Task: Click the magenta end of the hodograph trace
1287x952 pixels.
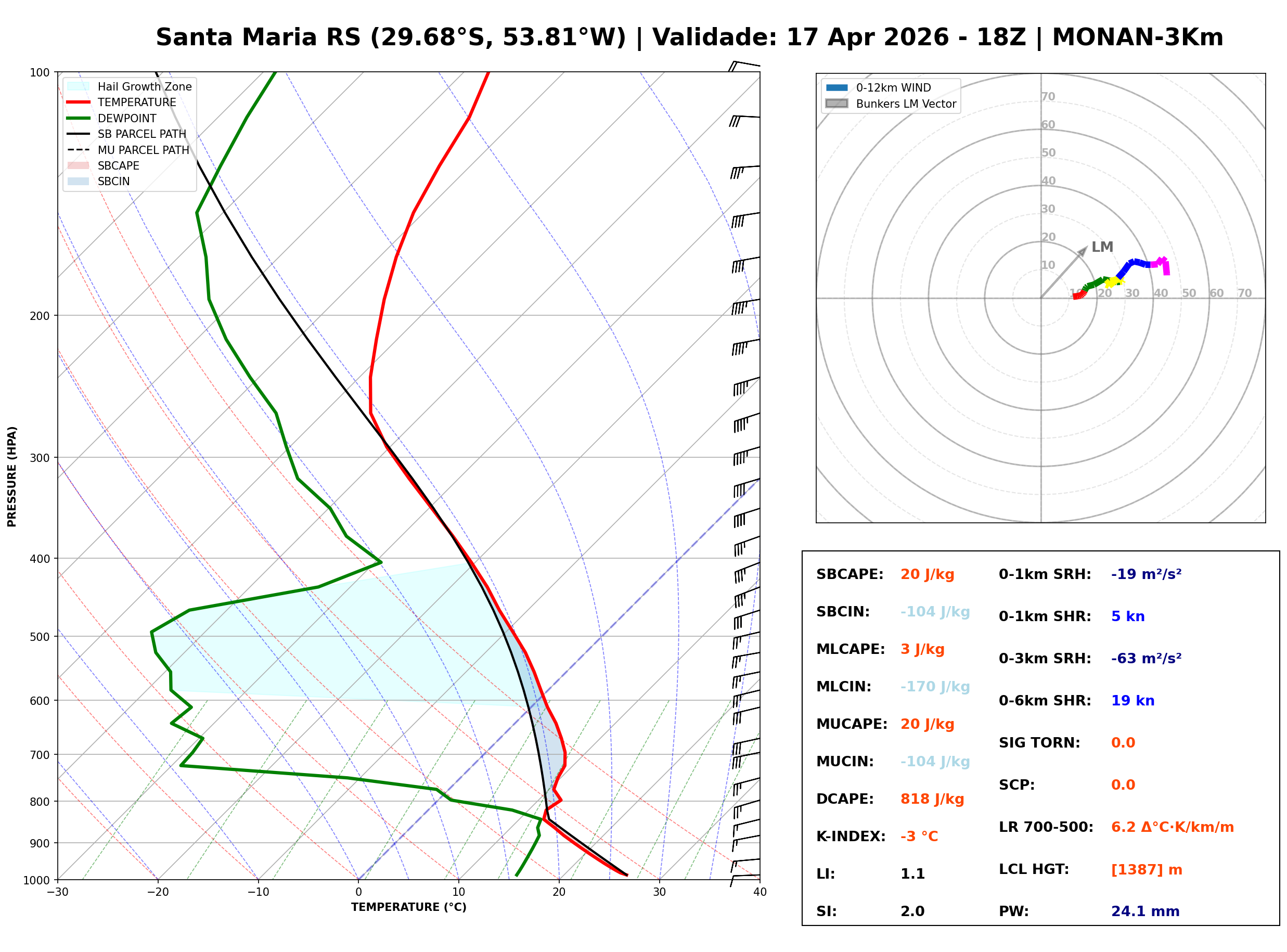Action: pos(1167,271)
